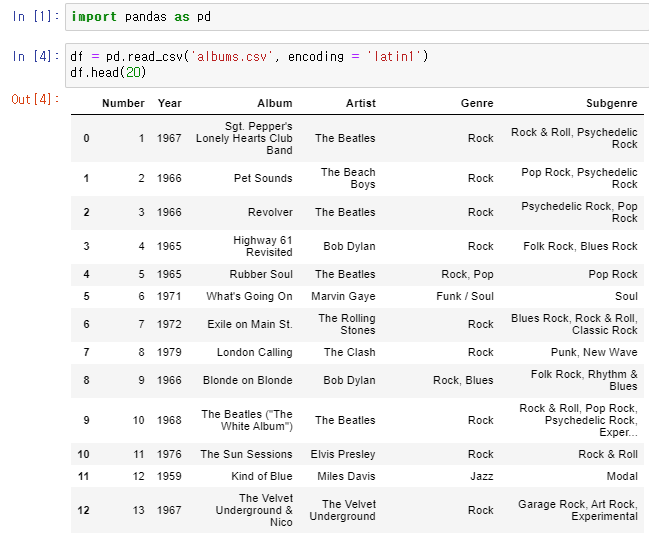Viewport: 649px width, 533px height.
Task: Click the Artist column header
Action: [x=361, y=103]
